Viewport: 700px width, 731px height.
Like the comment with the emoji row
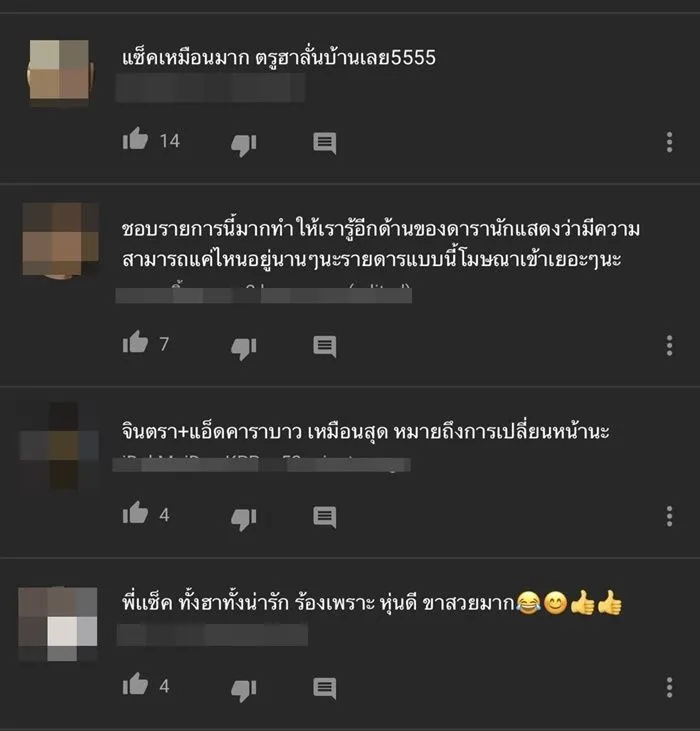point(135,684)
